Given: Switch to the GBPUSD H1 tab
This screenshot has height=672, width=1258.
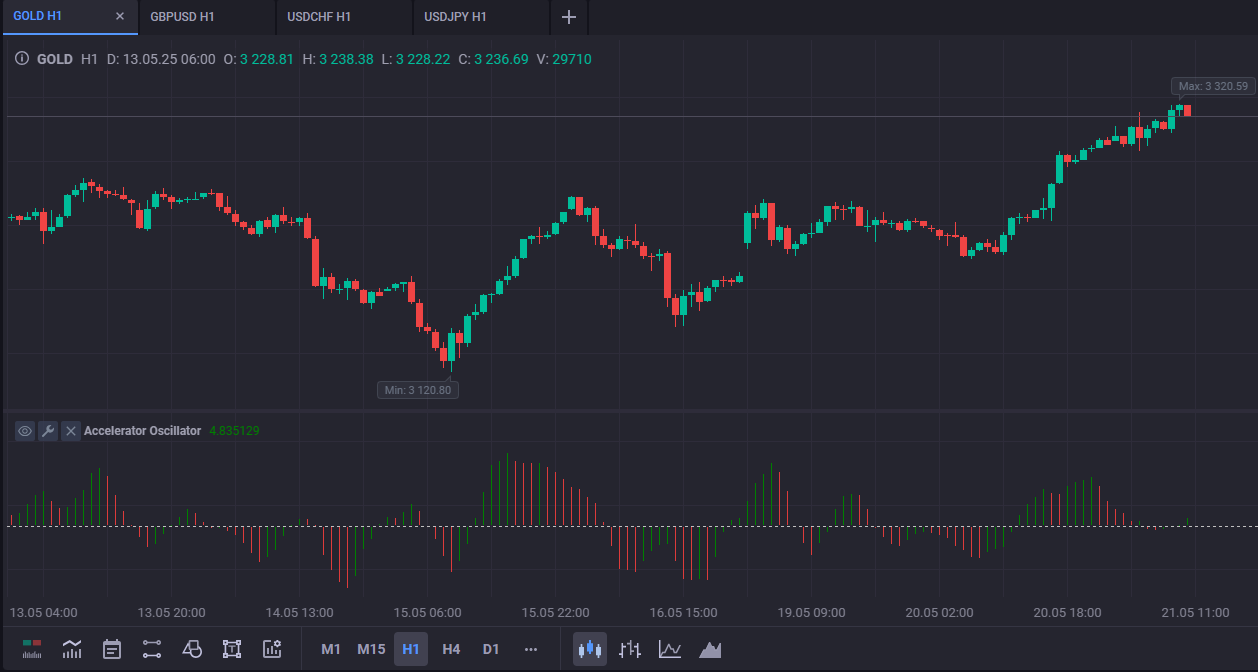Looking at the screenshot, I should pos(182,17).
